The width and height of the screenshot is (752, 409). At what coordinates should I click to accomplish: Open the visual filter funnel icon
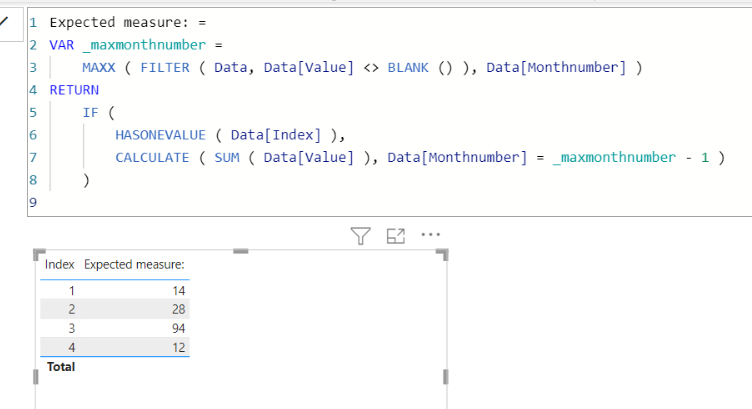pos(360,235)
